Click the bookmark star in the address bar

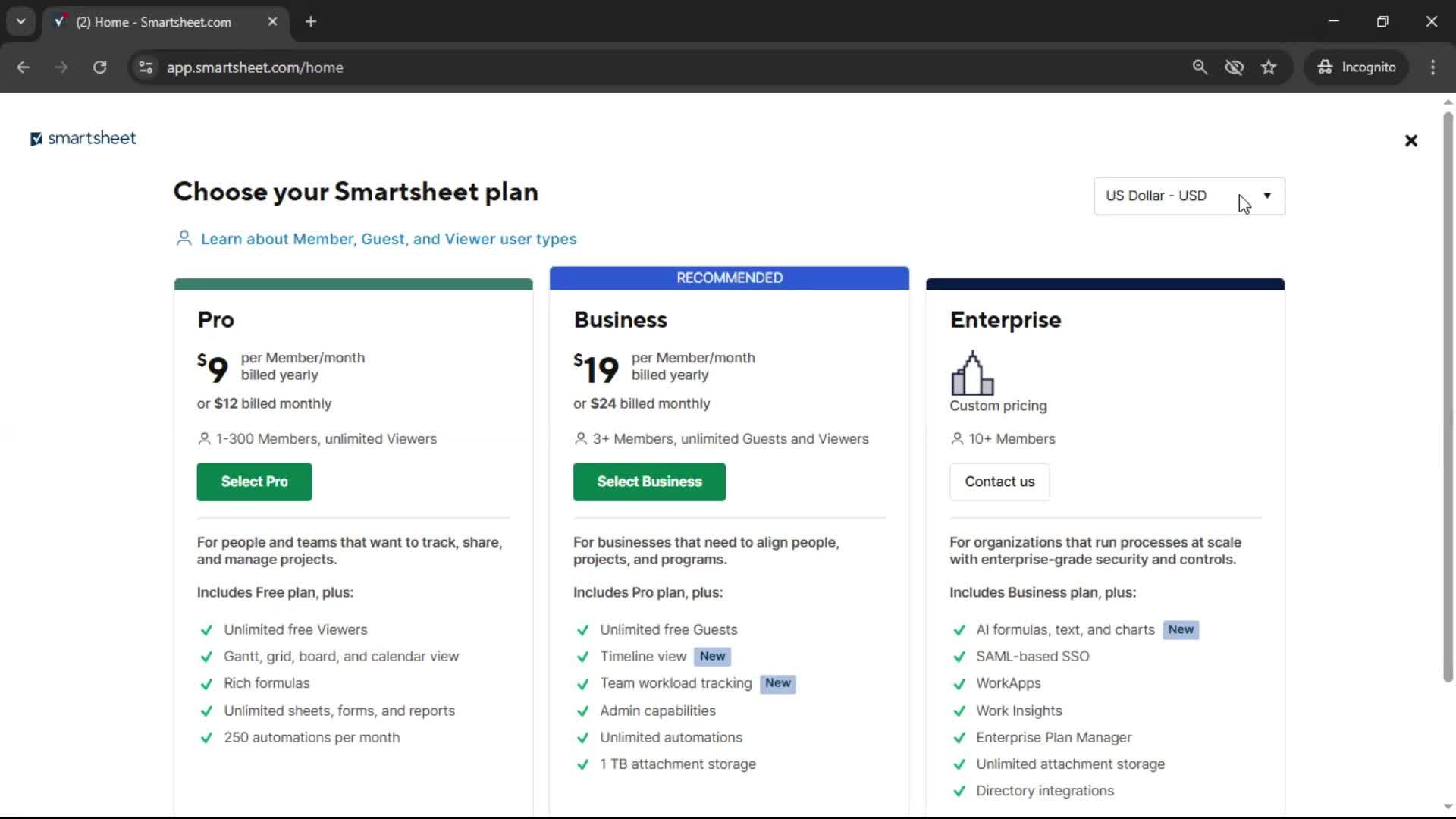point(1269,67)
